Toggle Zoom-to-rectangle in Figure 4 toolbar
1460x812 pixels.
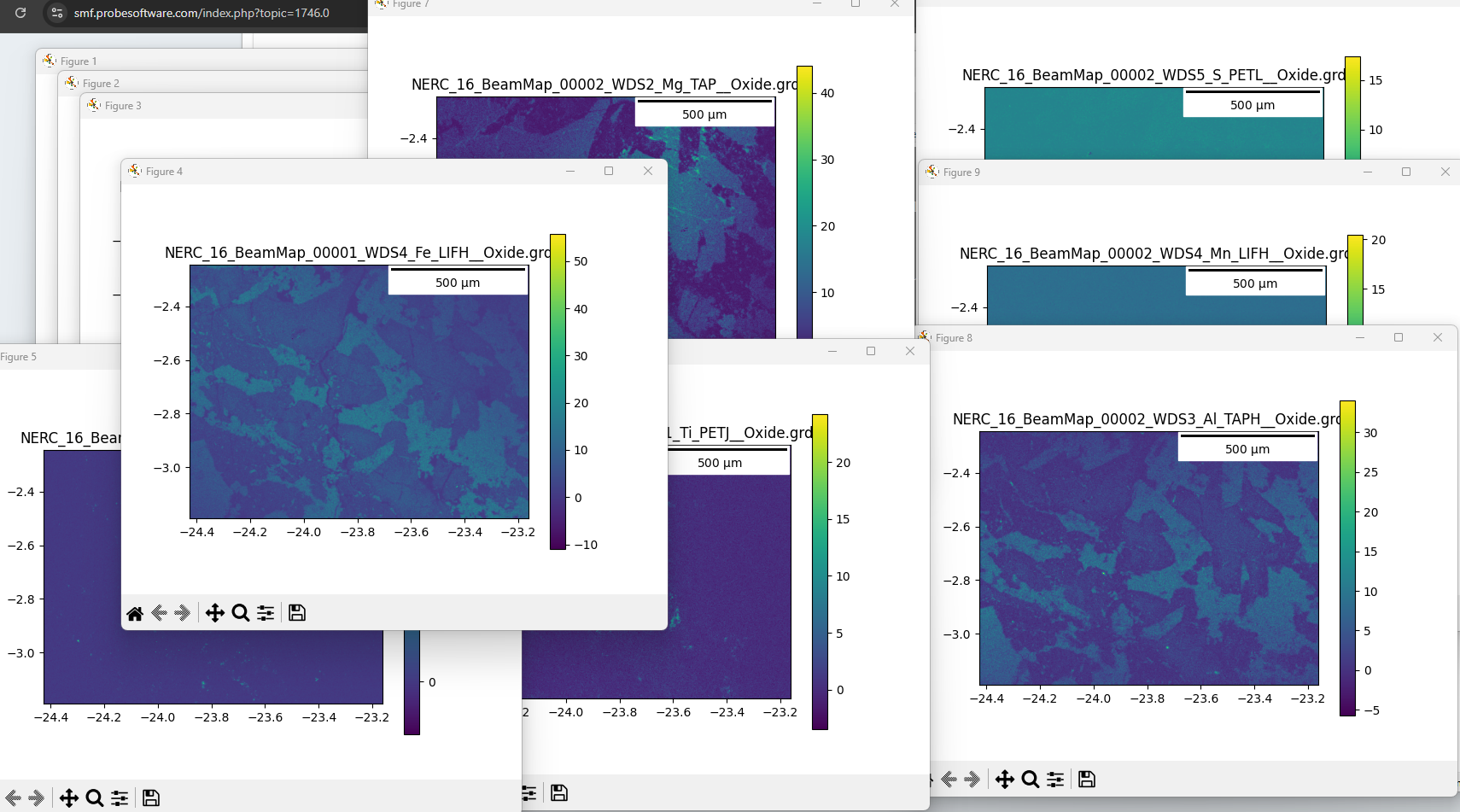(241, 613)
